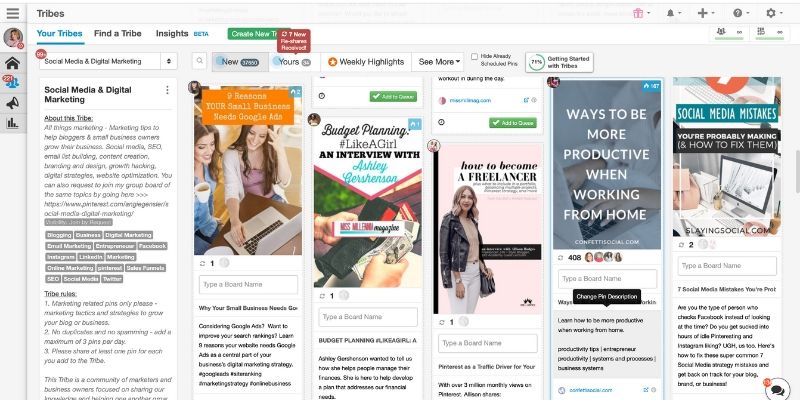Open the Social Media Mistakes pin image
The height and width of the screenshot is (400, 800).
click(x=727, y=157)
